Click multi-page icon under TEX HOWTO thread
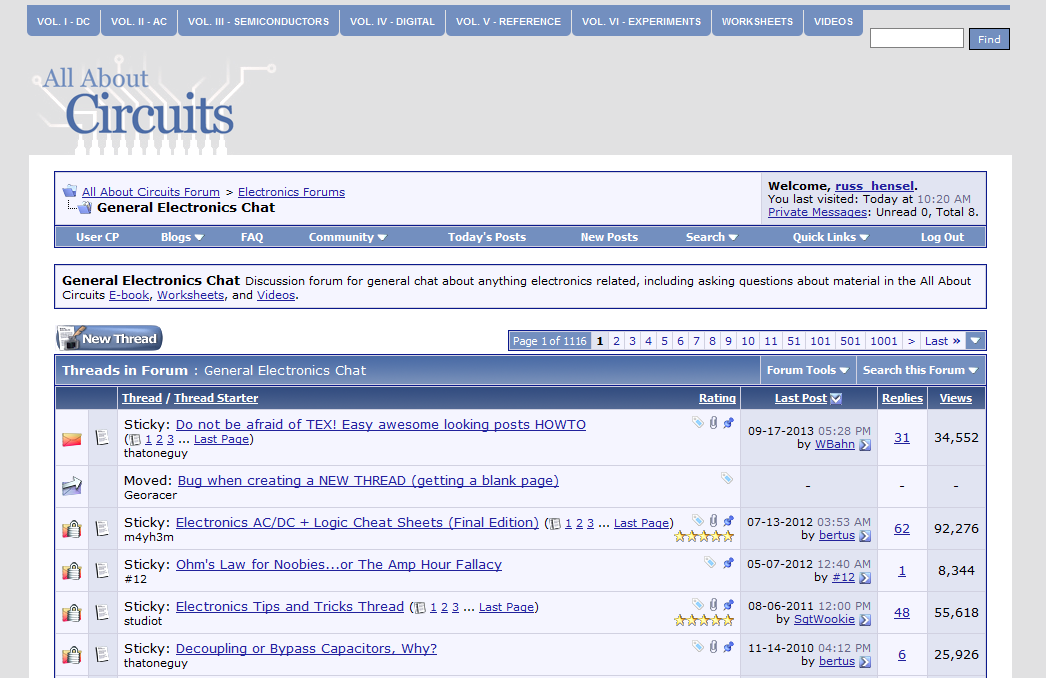The height and width of the screenshot is (678, 1046). click(135, 440)
